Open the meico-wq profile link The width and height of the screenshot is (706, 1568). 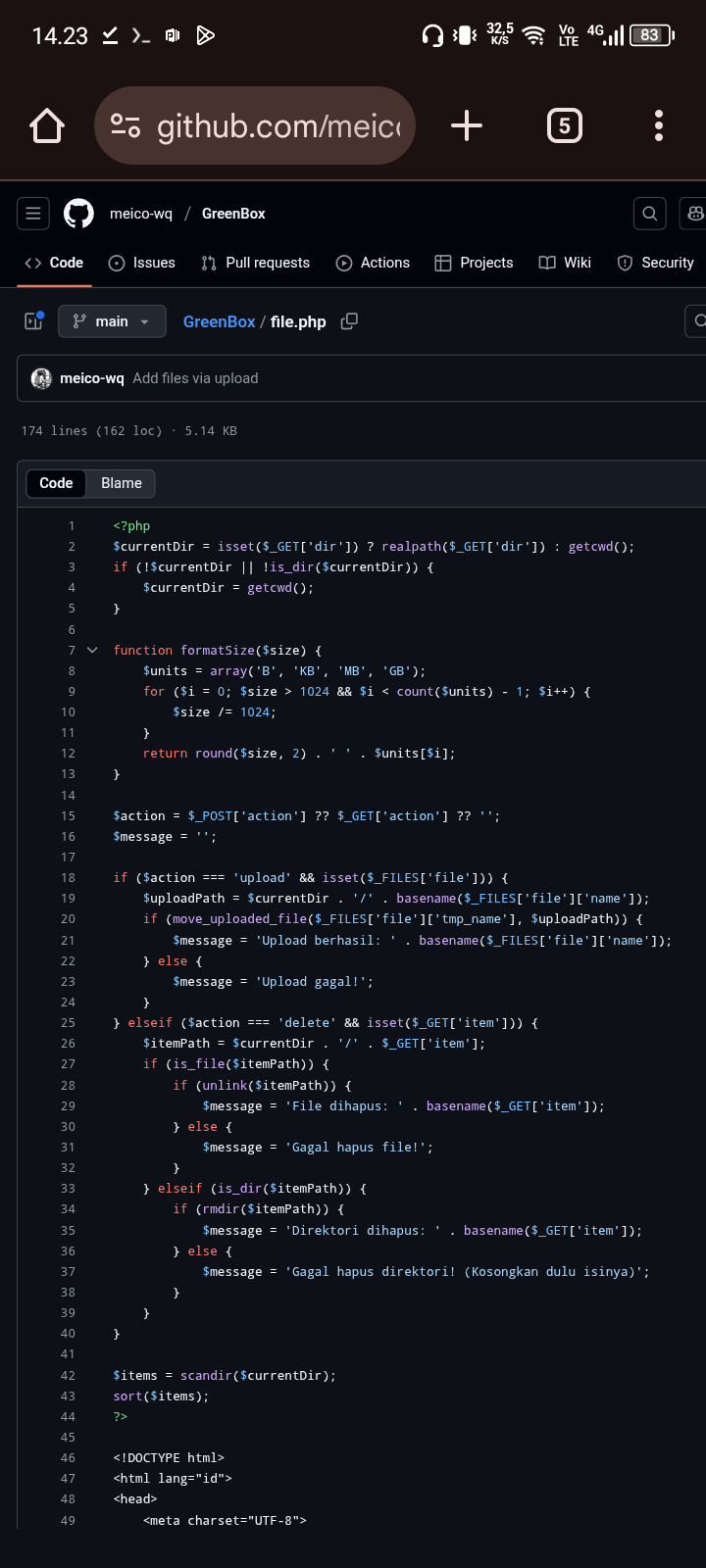(x=140, y=214)
